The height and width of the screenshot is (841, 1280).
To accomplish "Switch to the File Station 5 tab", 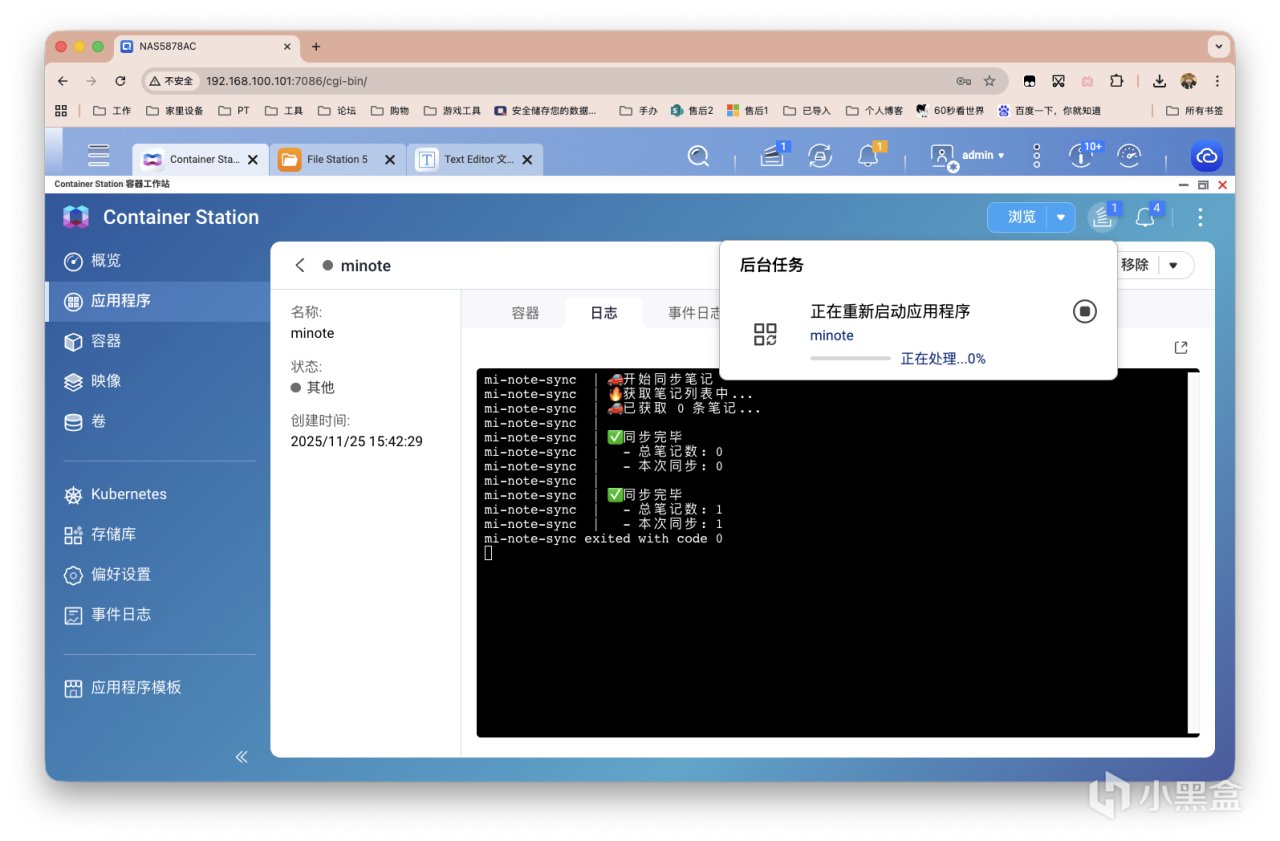I will click(337, 159).
